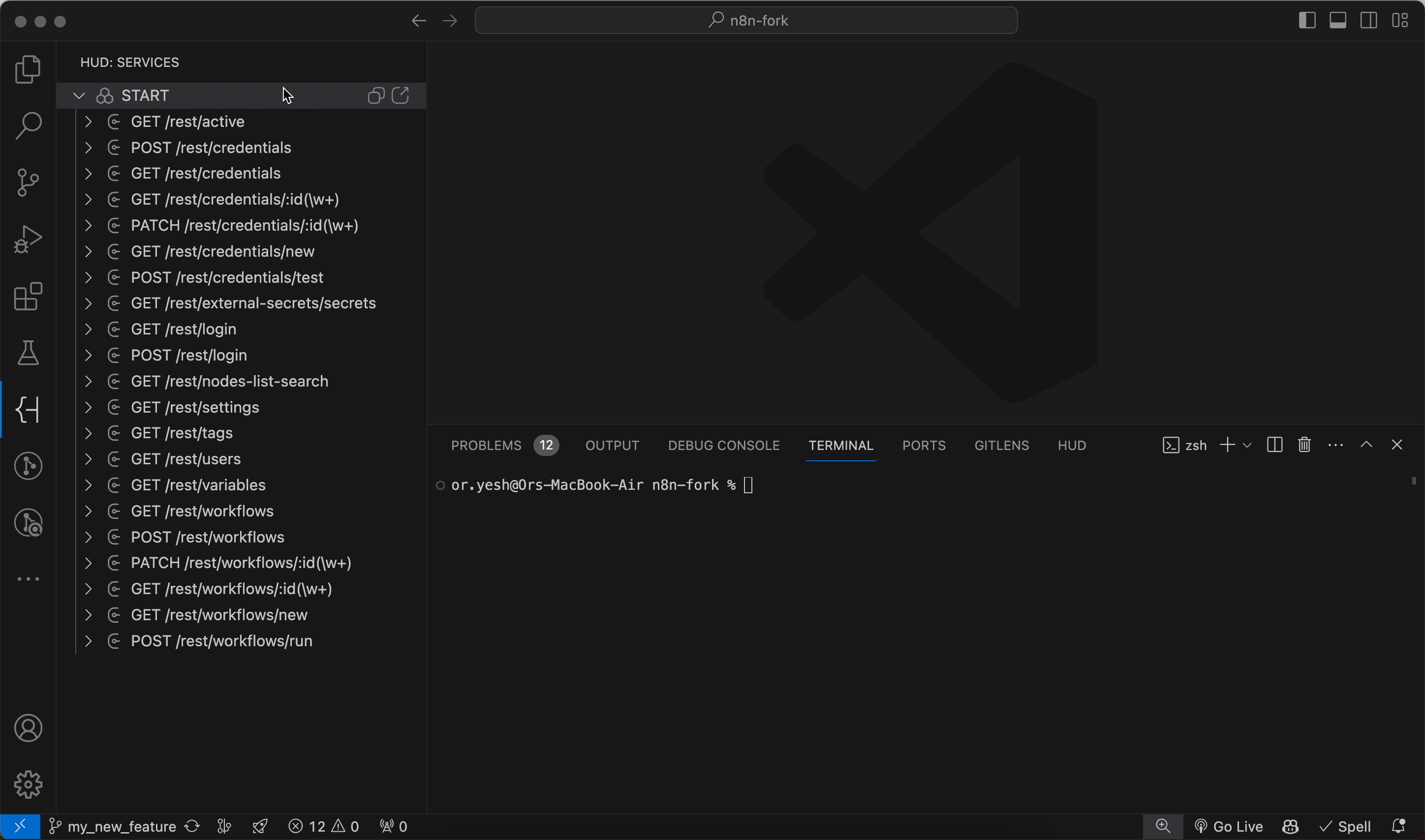This screenshot has height=840, width=1425.
Task: Open the Source Control view
Action: tap(28, 182)
